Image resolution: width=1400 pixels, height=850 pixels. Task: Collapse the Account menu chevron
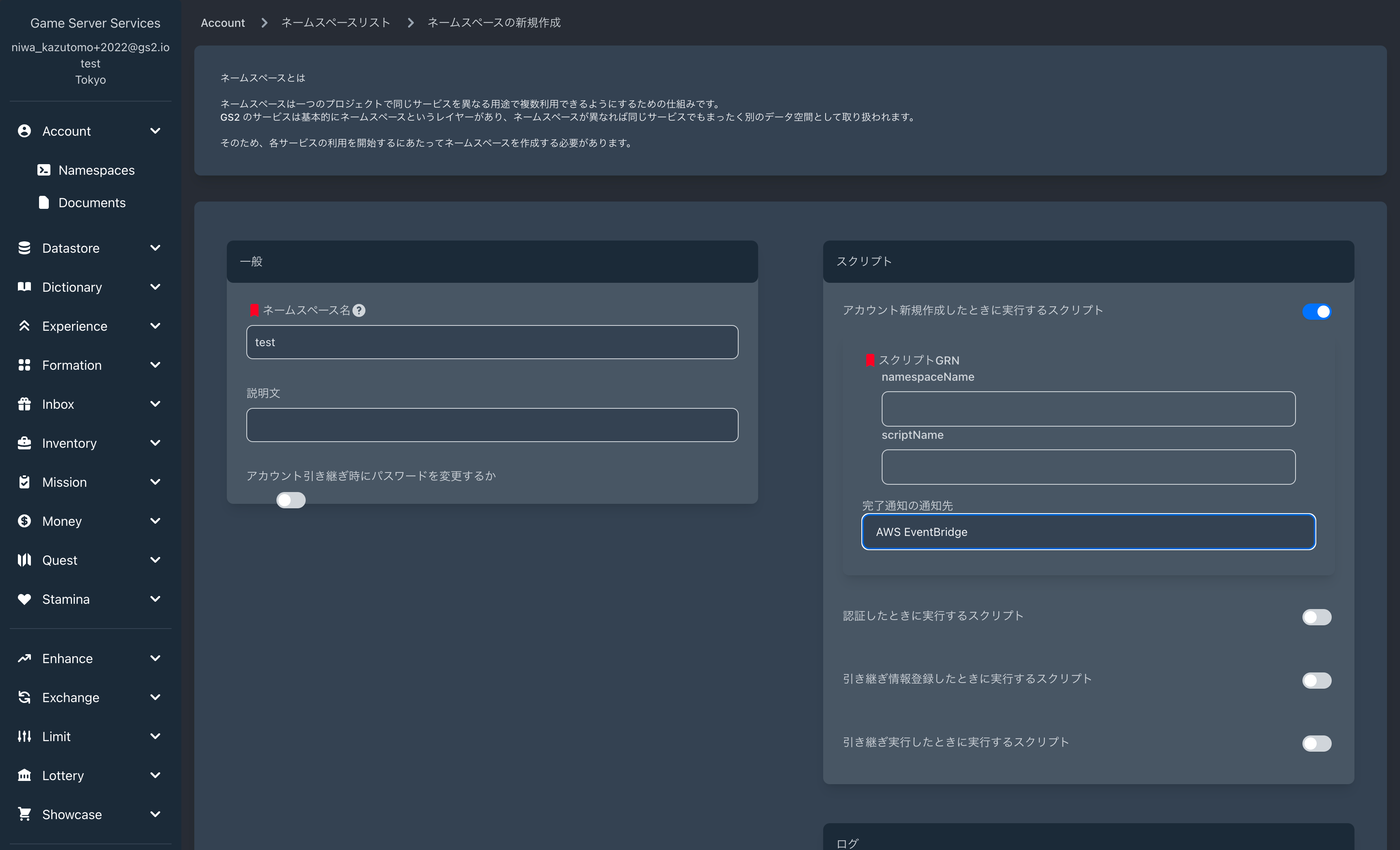point(155,131)
